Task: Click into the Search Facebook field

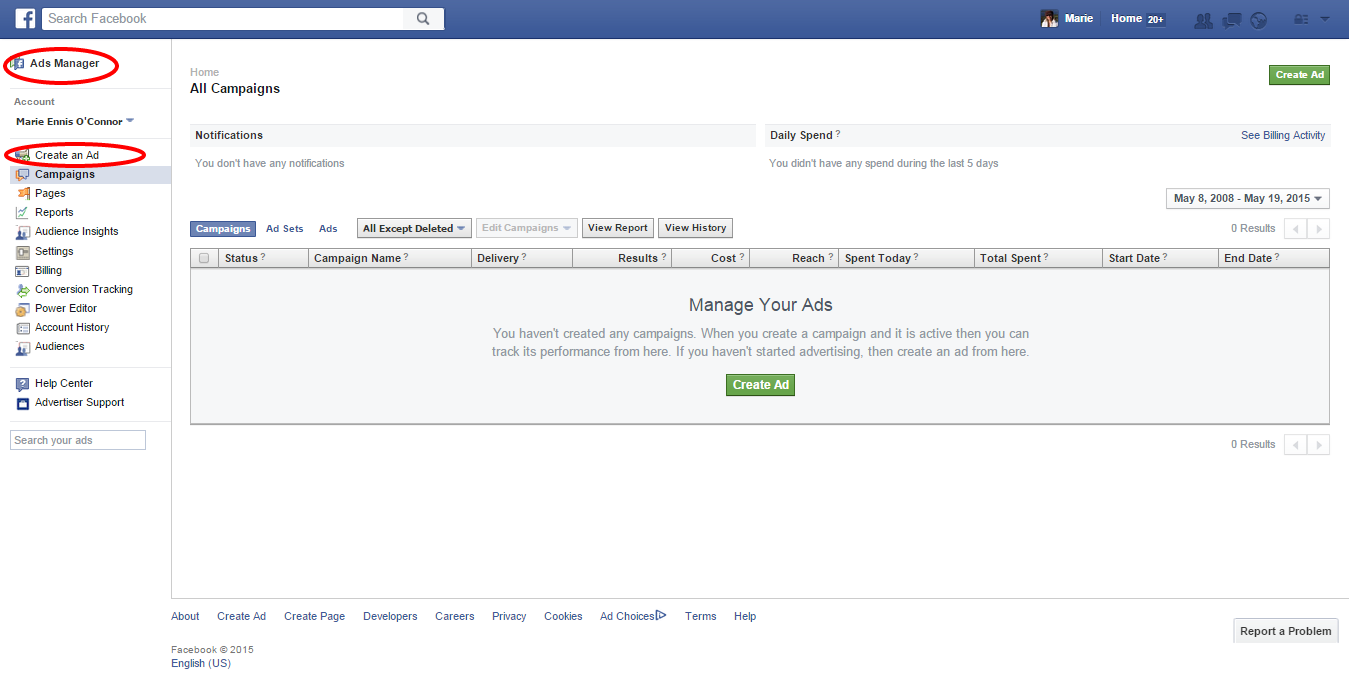Action: pos(222,18)
